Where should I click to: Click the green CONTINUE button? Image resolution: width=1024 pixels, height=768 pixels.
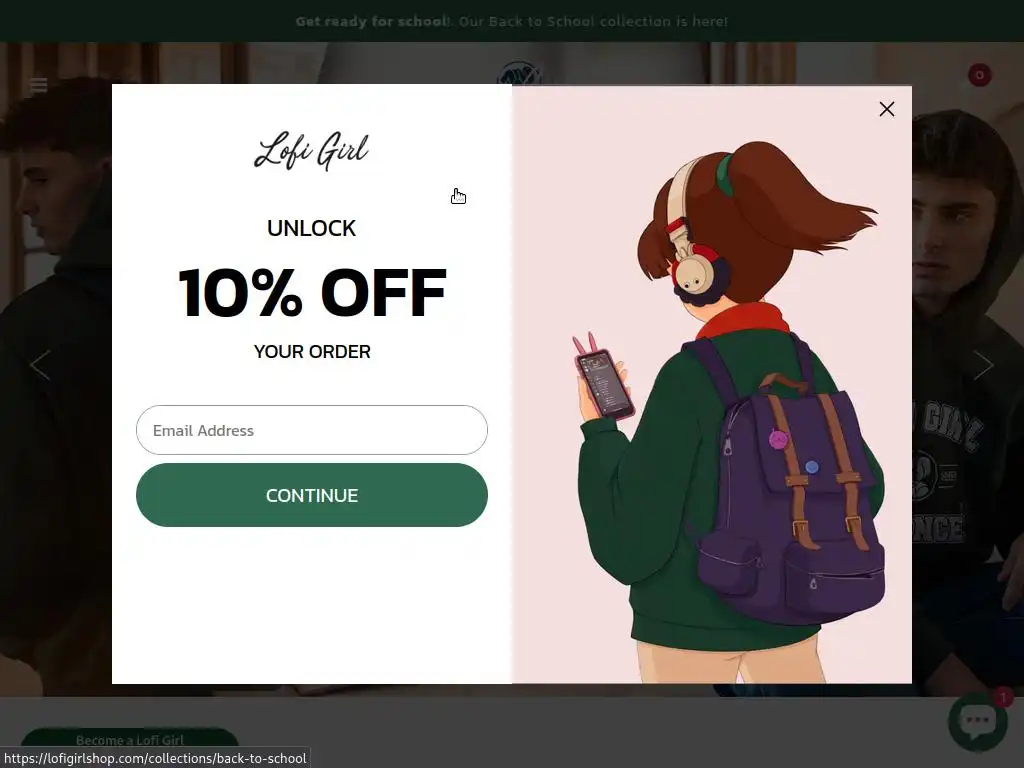(312, 495)
